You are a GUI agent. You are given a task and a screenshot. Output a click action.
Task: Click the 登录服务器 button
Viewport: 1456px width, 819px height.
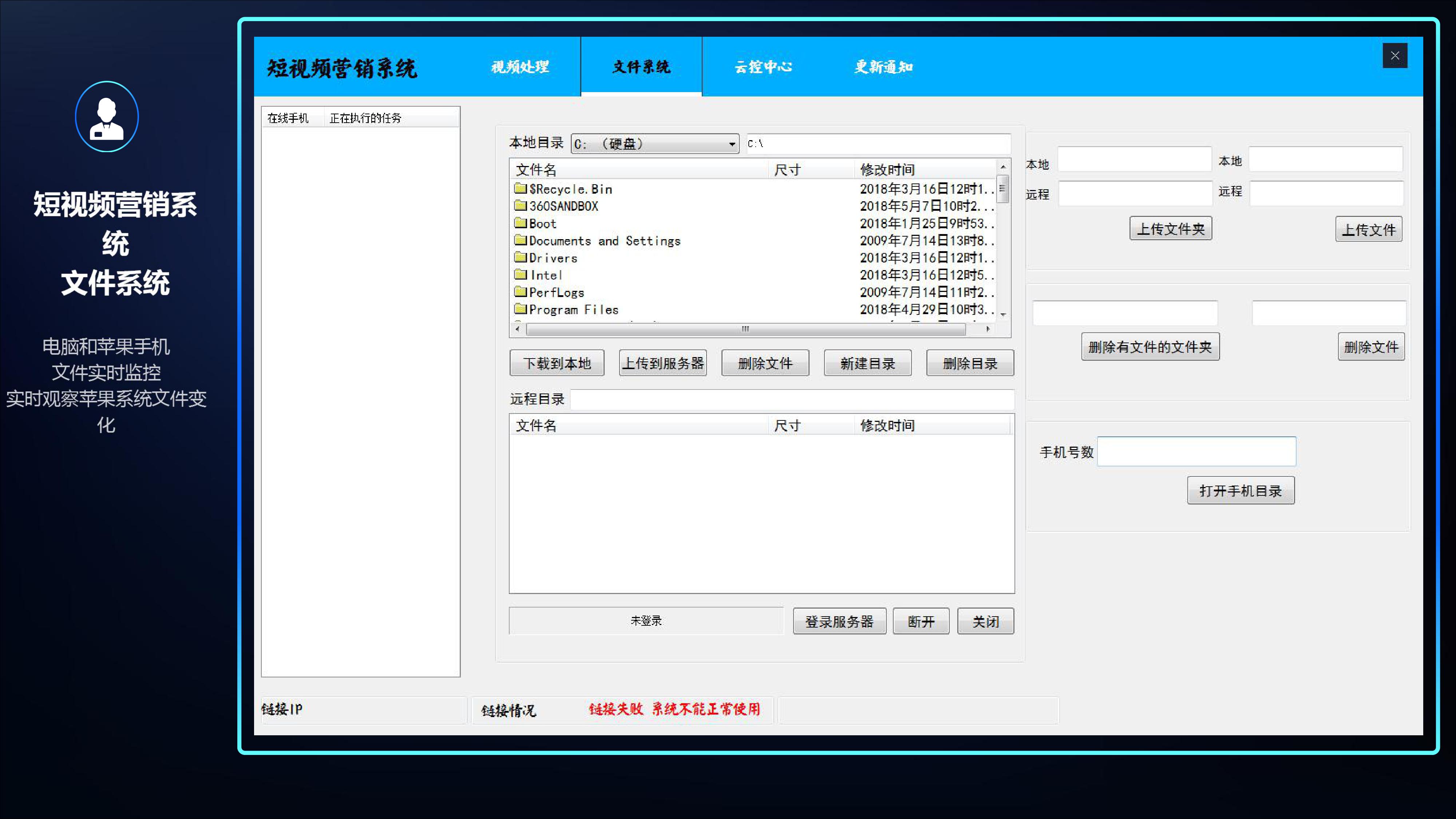[x=839, y=621]
